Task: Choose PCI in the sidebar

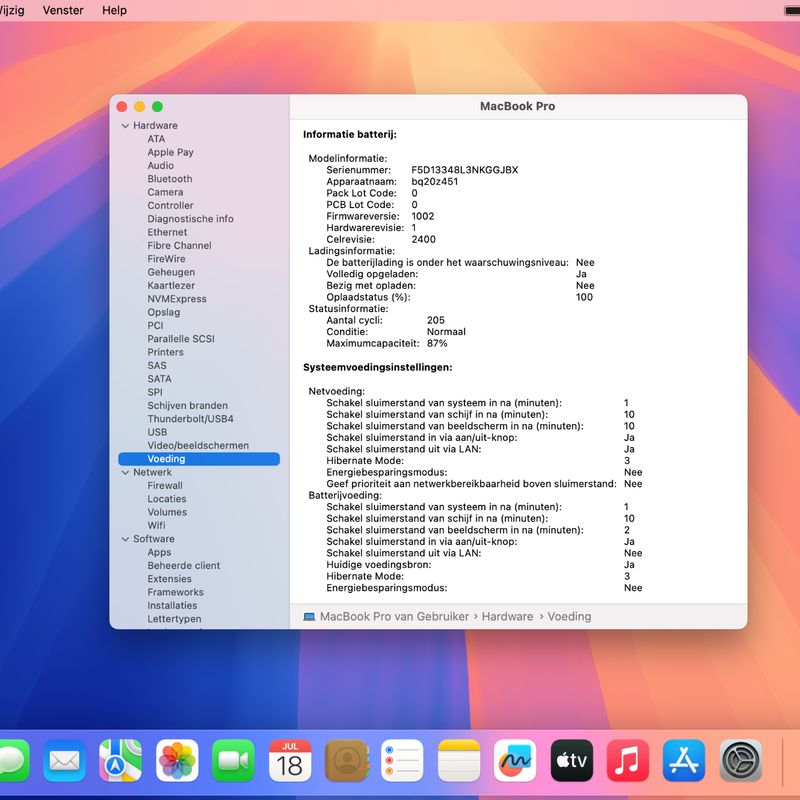Action: click(156, 326)
